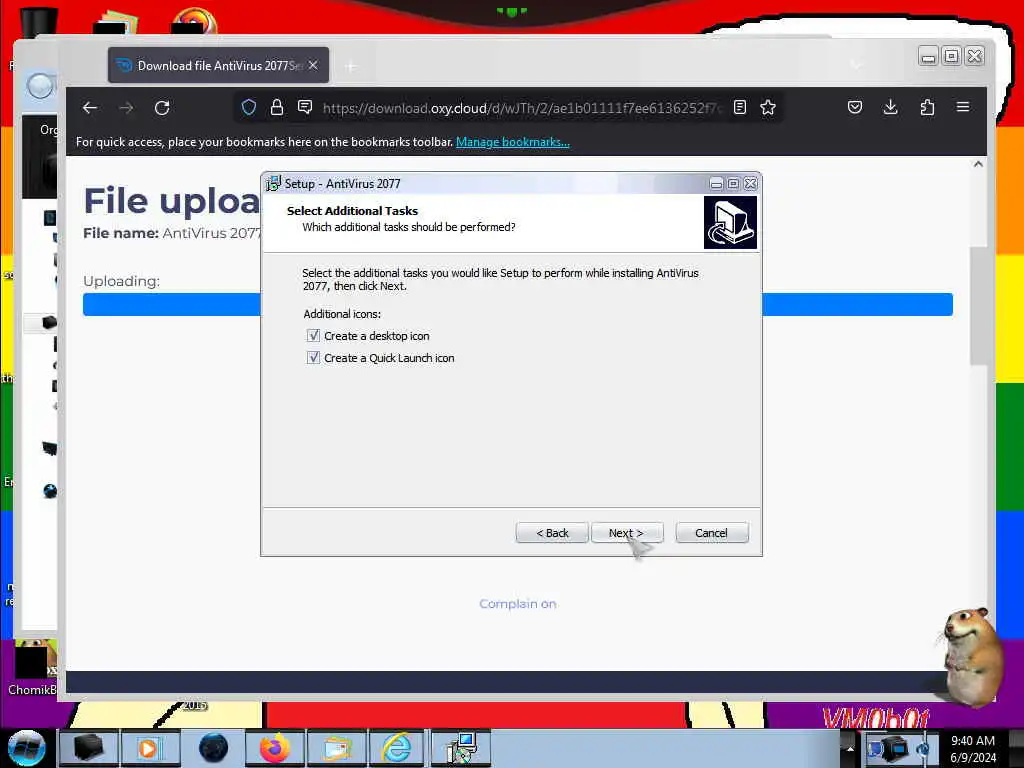This screenshot has width=1024, height=768.
Task: Click the setup wizard computer icon
Action: tap(730, 223)
